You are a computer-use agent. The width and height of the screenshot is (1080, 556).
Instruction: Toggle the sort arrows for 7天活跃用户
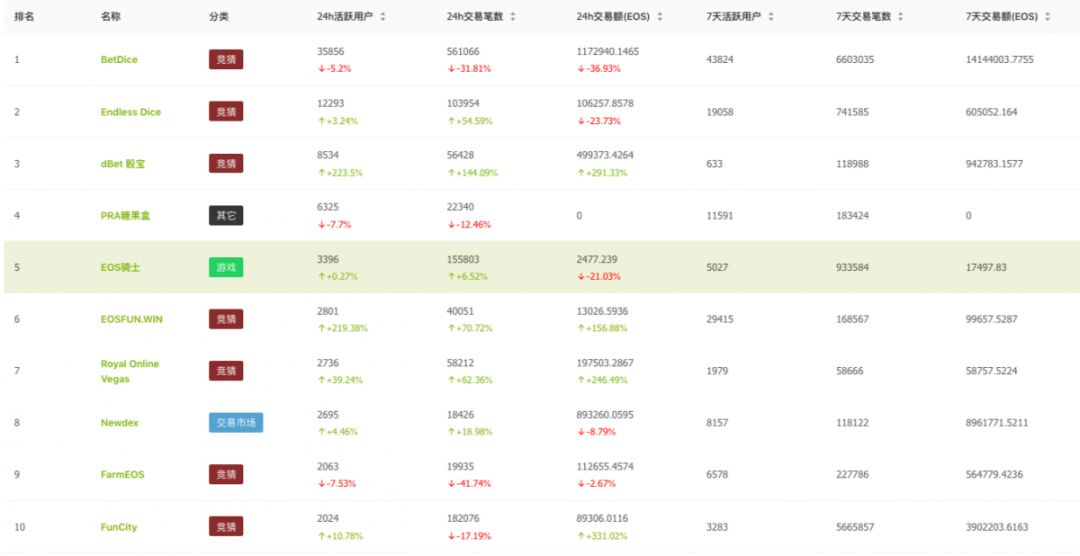pos(771,17)
